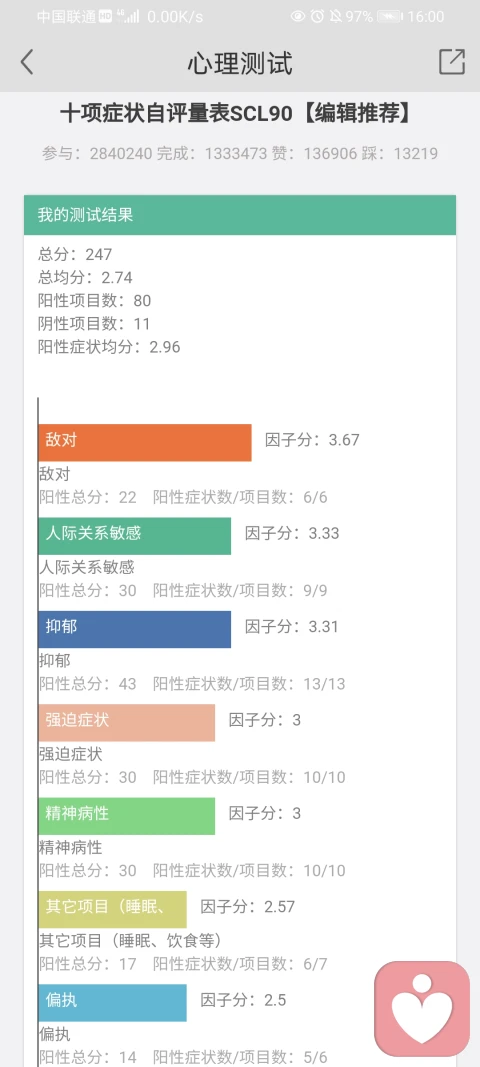Select the orange 敌对 bar
This screenshot has width=480, height=1067.
point(145,442)
